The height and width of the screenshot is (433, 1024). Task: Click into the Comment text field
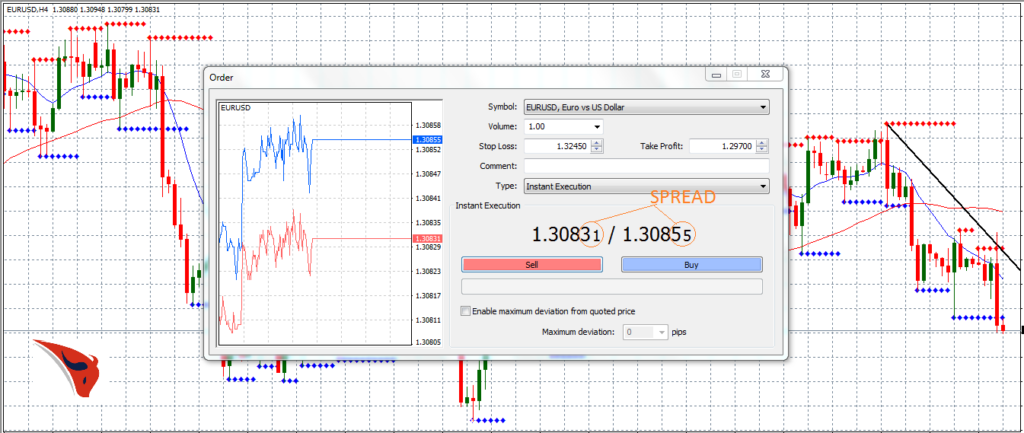tap(645, 166)
